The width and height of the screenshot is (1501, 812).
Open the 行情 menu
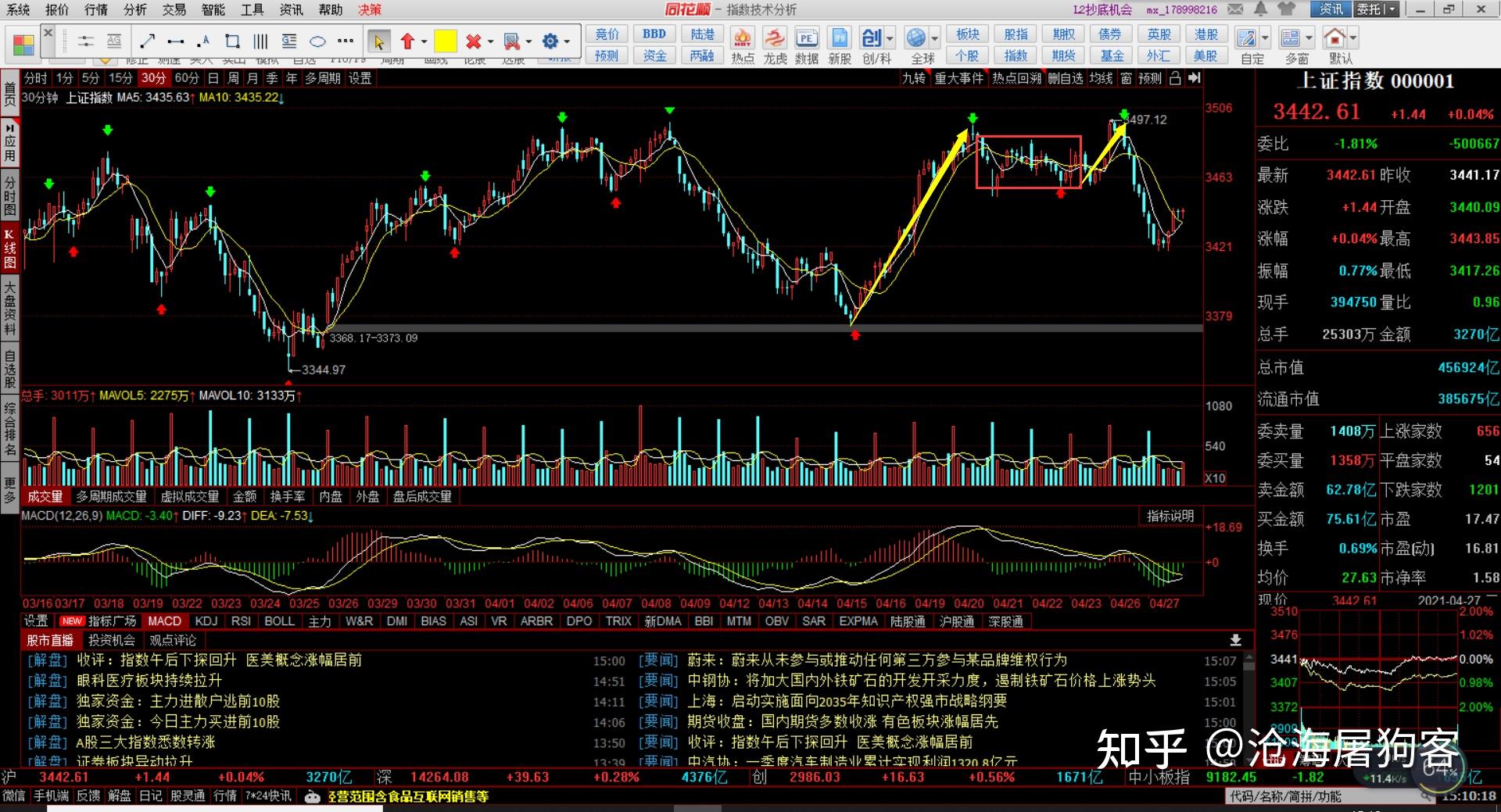tap(96, 9)
